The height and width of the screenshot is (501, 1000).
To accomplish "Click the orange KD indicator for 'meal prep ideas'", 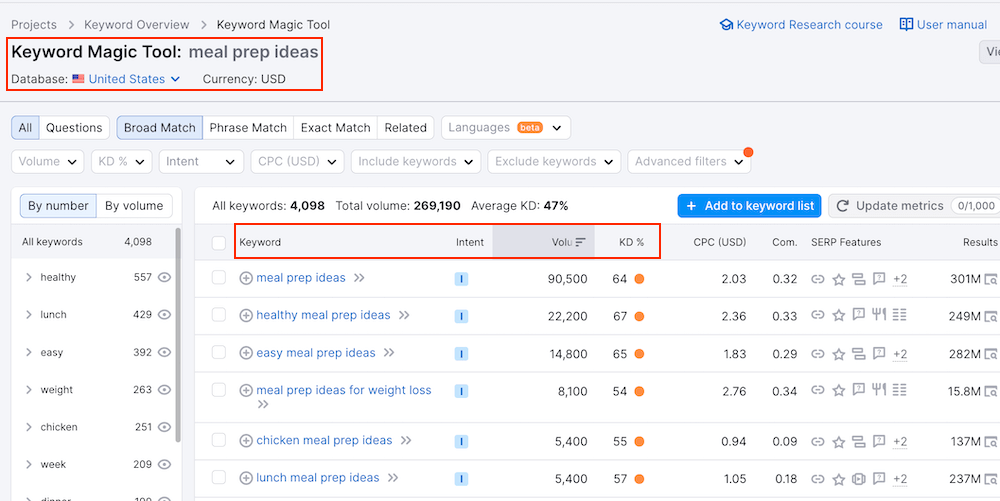I will coord(639,279).
